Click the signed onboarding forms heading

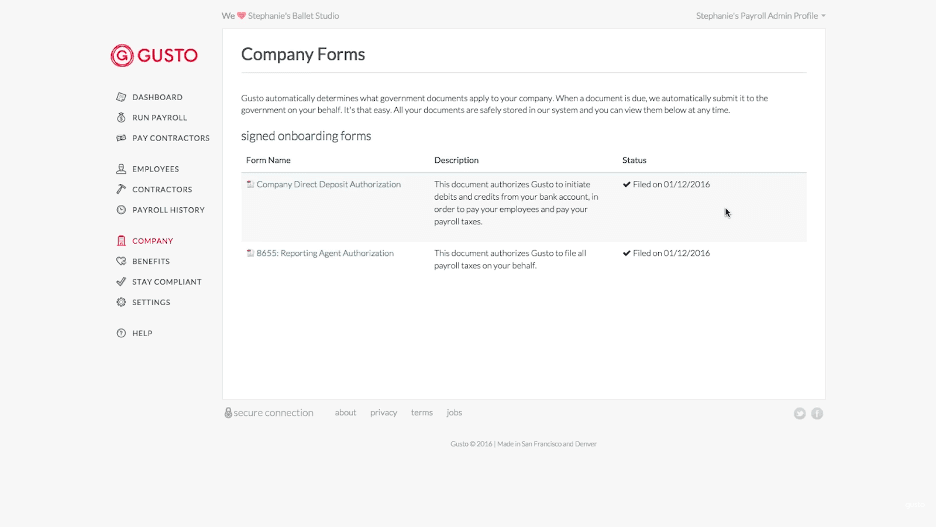(306, 136)
